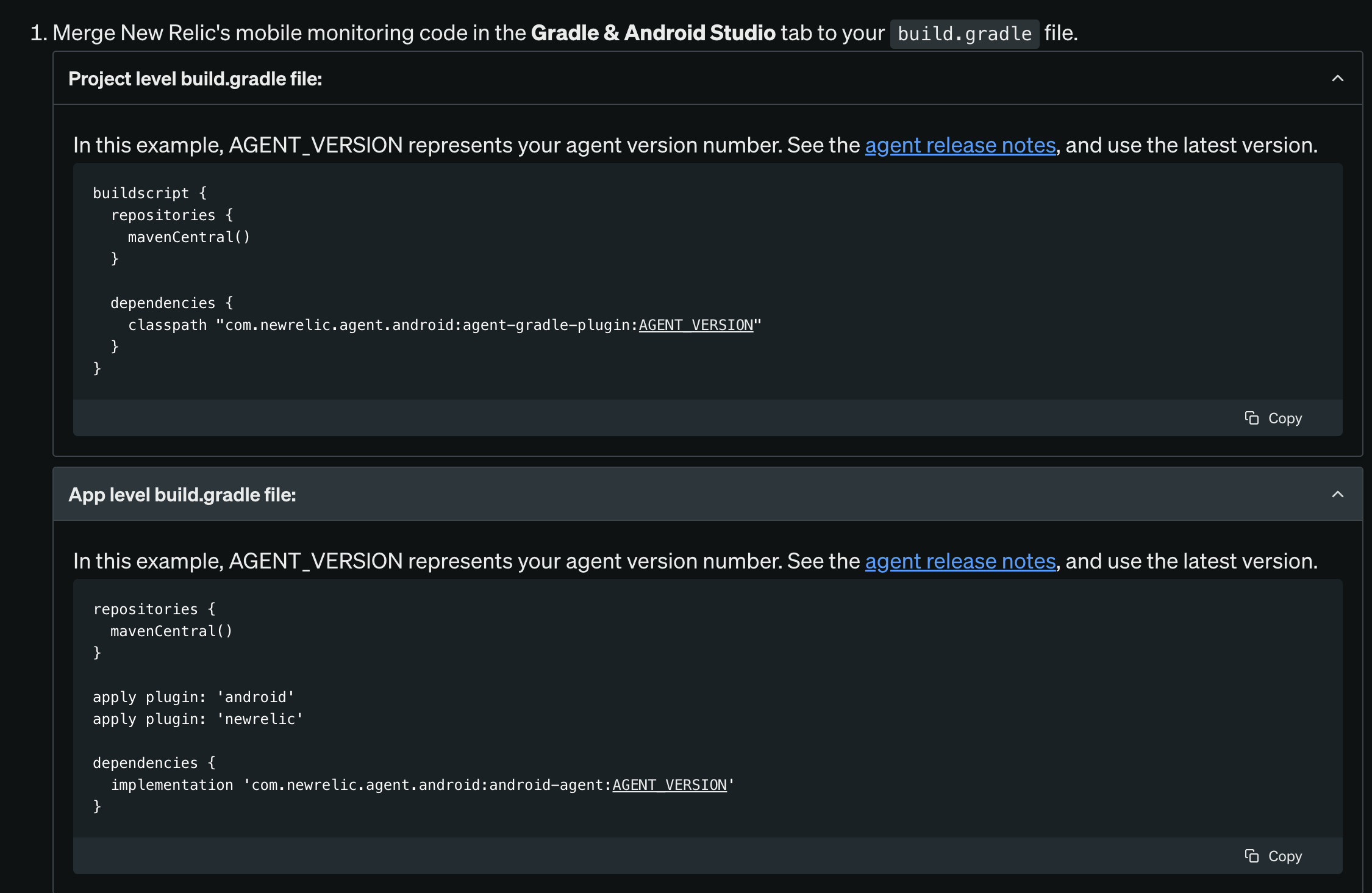Collapse the App level build.gradle section chevron

click(1337, 495)
